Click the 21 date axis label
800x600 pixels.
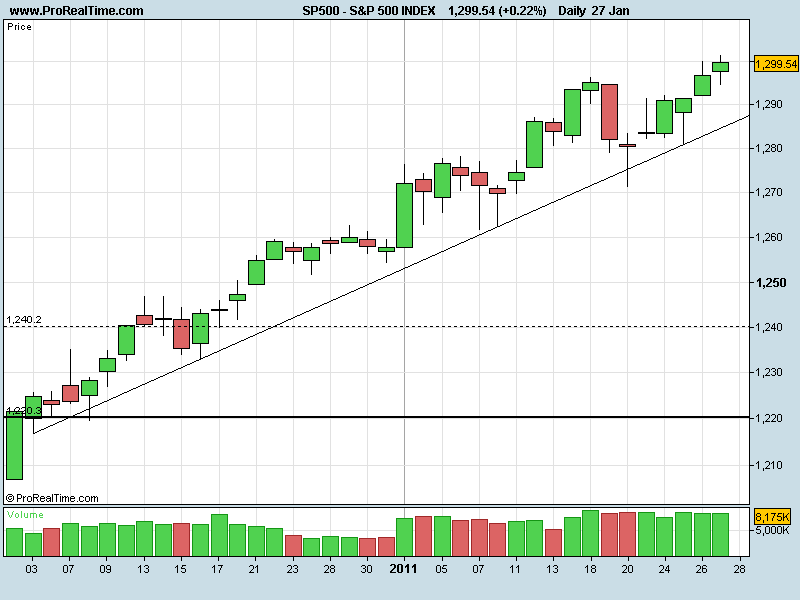coord(254,569)
